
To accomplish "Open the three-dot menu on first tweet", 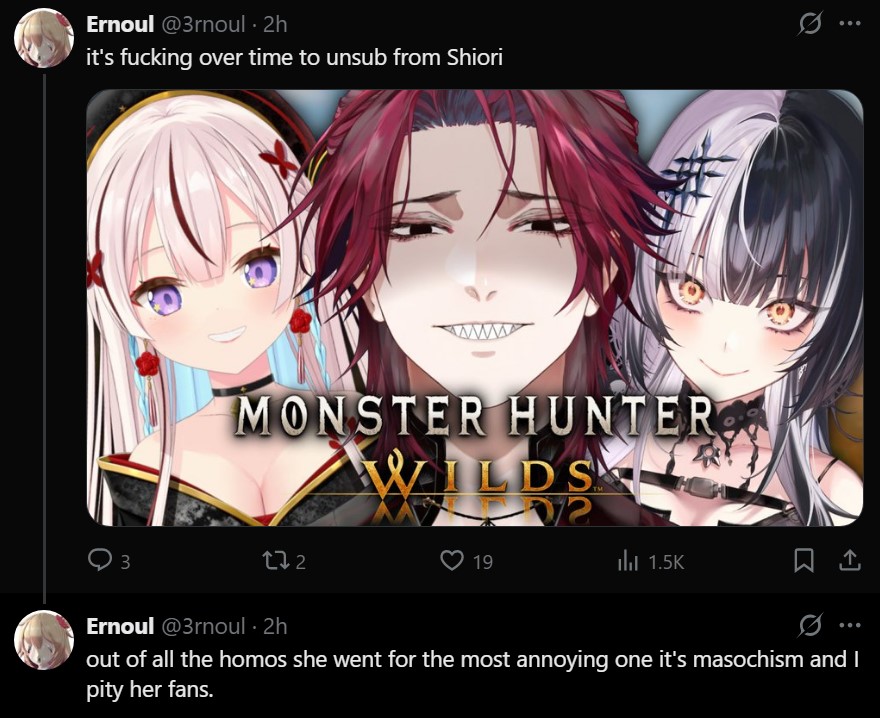I will 850,24.
